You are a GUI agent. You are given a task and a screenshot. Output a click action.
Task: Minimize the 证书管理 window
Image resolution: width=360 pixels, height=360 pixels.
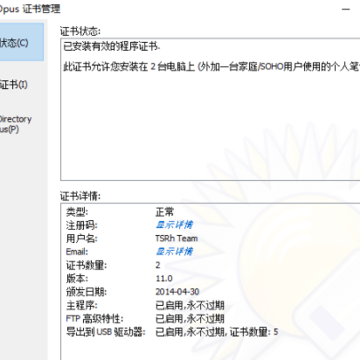346,9
